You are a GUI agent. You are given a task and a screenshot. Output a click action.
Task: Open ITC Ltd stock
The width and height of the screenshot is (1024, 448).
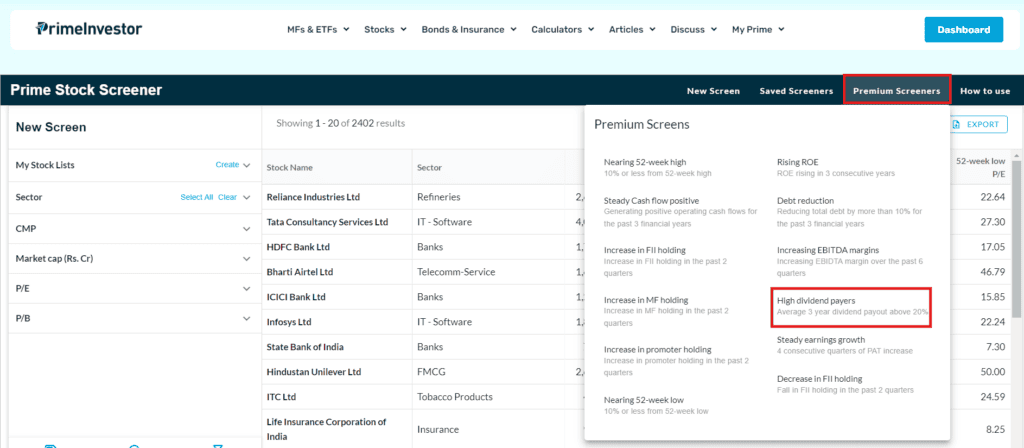tap(281, 396)
